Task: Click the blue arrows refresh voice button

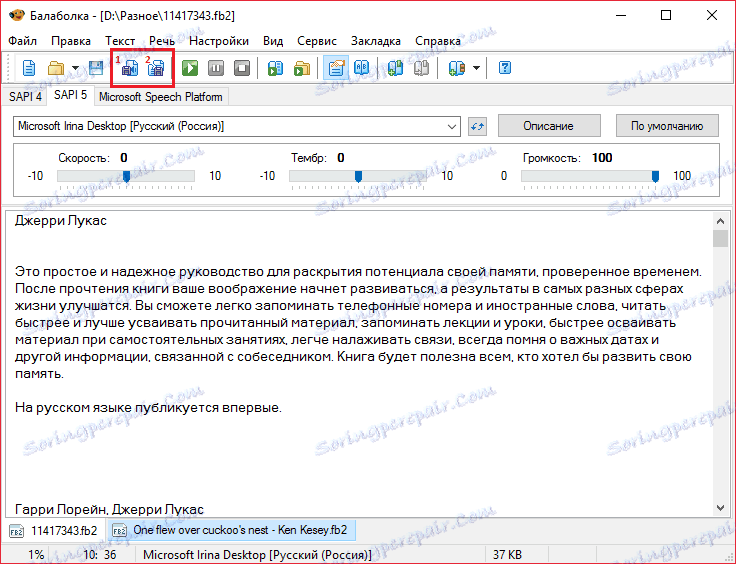Action: pos(477,127)
